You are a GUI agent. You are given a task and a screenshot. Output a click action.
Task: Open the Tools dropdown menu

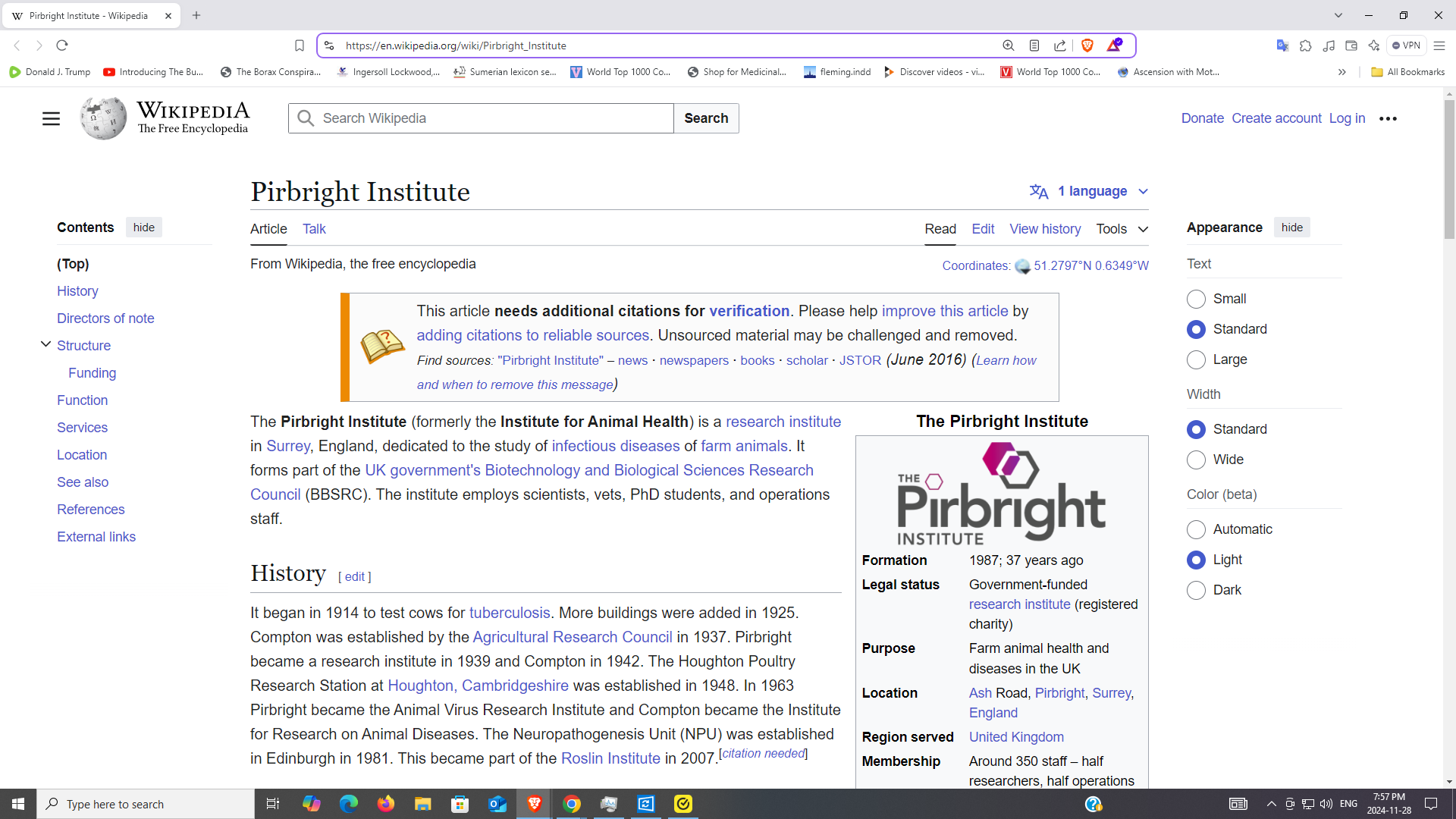(x=1122, y=229)
